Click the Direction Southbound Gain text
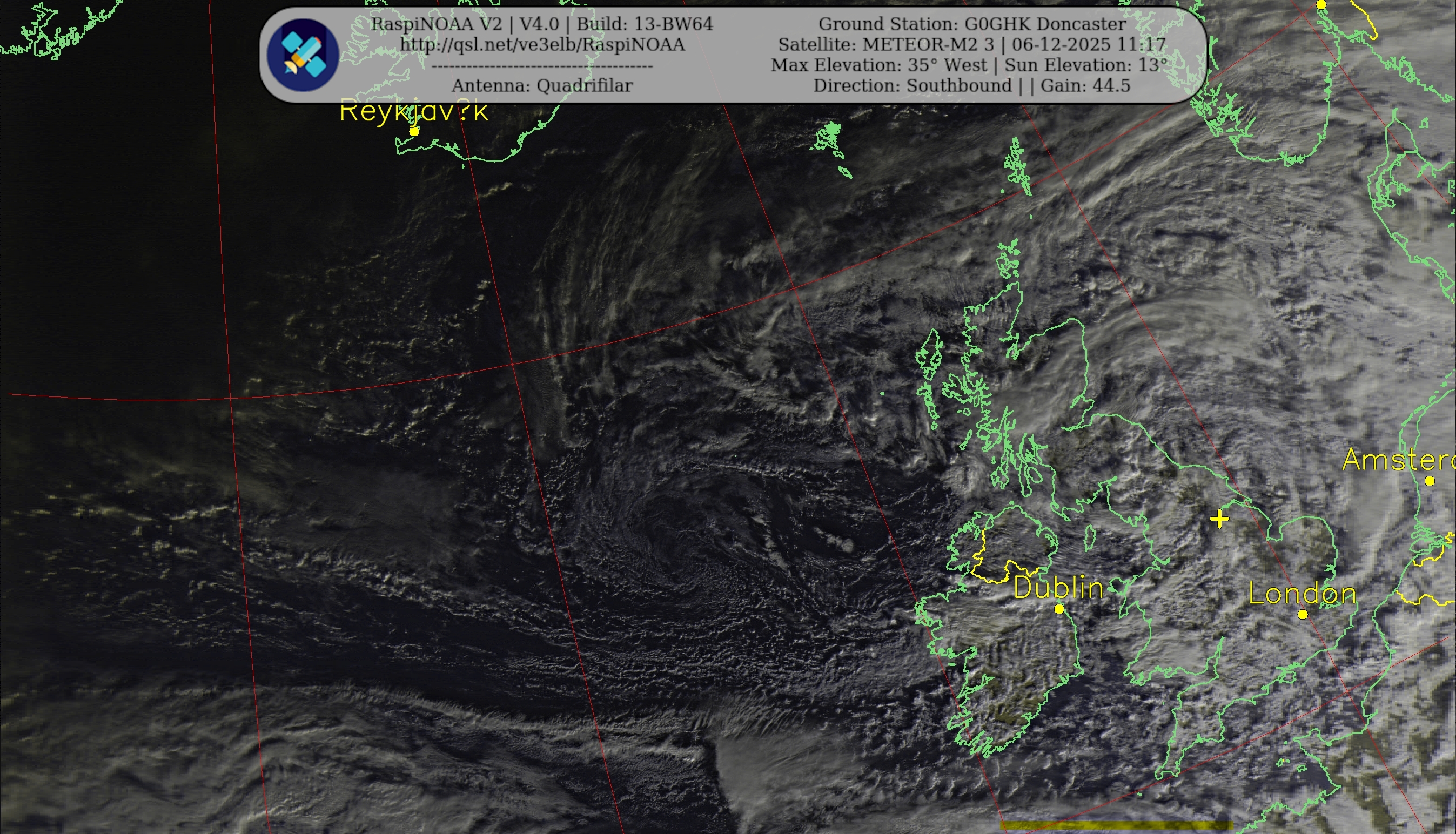The height and width of the screenshot is (834, 1456). point(971,86)
